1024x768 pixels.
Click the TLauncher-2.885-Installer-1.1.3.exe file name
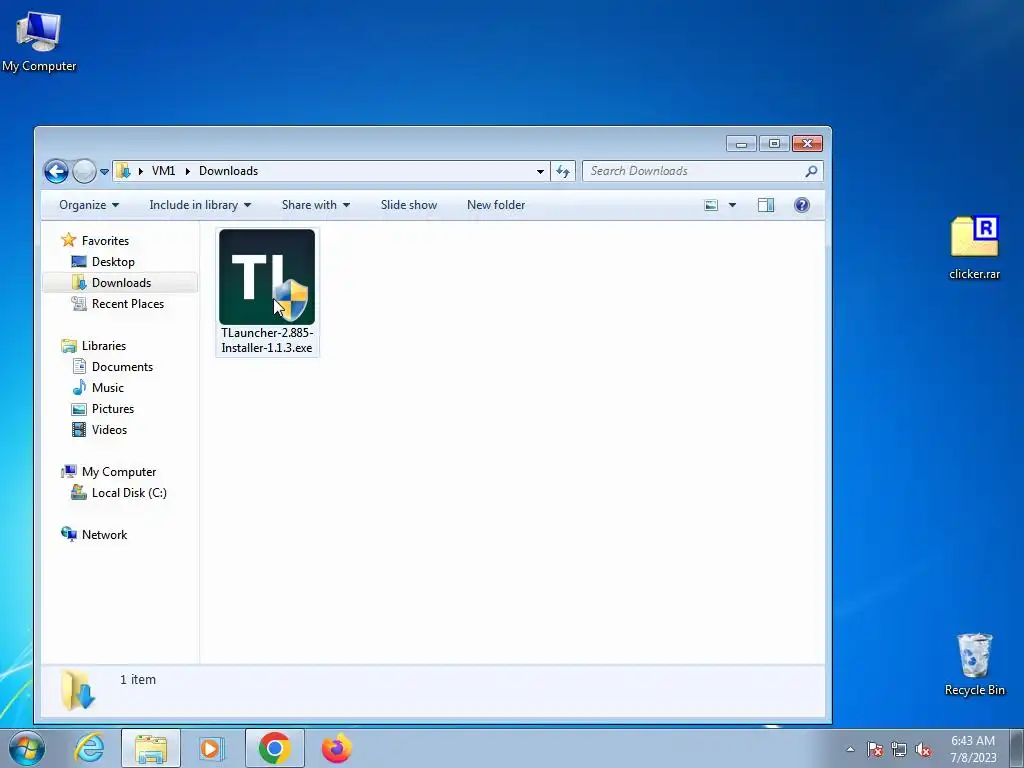click(x=266, y=340)
